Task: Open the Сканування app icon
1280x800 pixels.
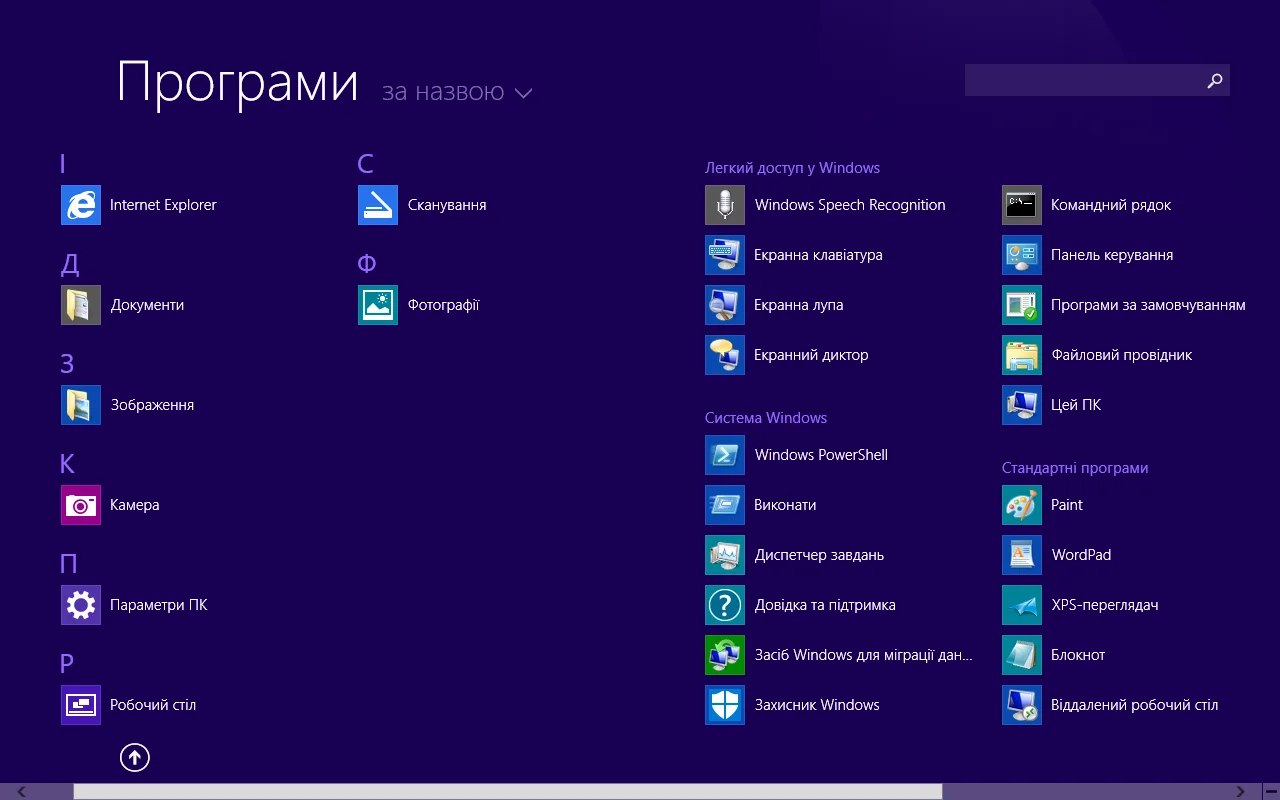Action: point(378,205)
